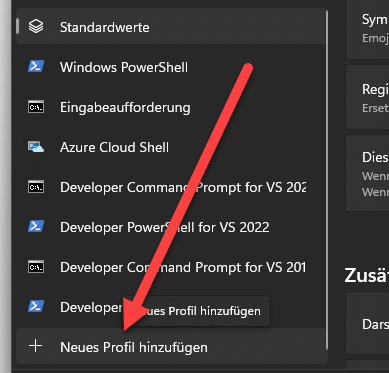This screenshot has height=373, width=389.
Task: Click the VS 2022 Command Prompt icon
Action: point(36,187)
